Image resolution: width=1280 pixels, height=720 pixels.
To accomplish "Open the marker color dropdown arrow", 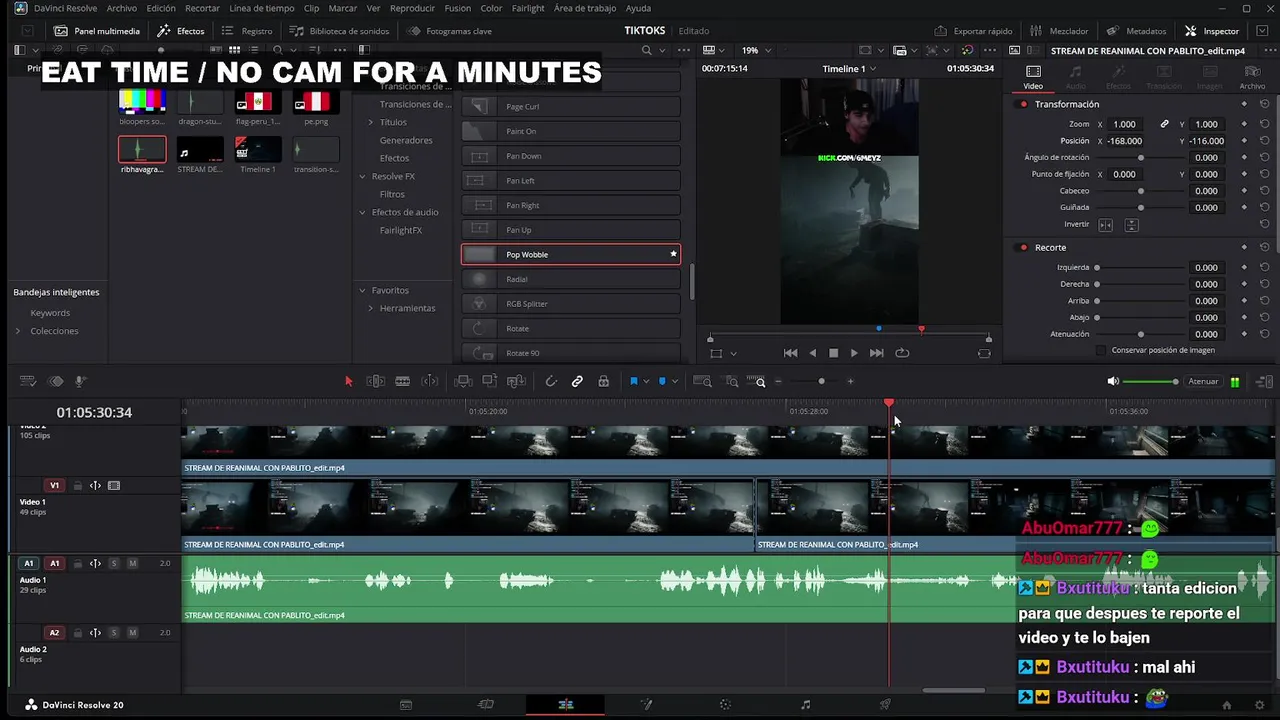I will 675,381.
